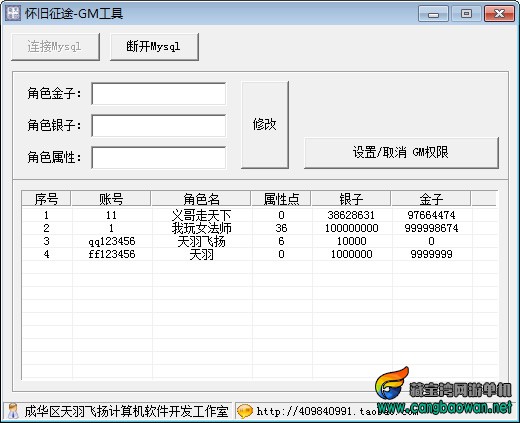Click attribute points value 6

pos(281,241)
